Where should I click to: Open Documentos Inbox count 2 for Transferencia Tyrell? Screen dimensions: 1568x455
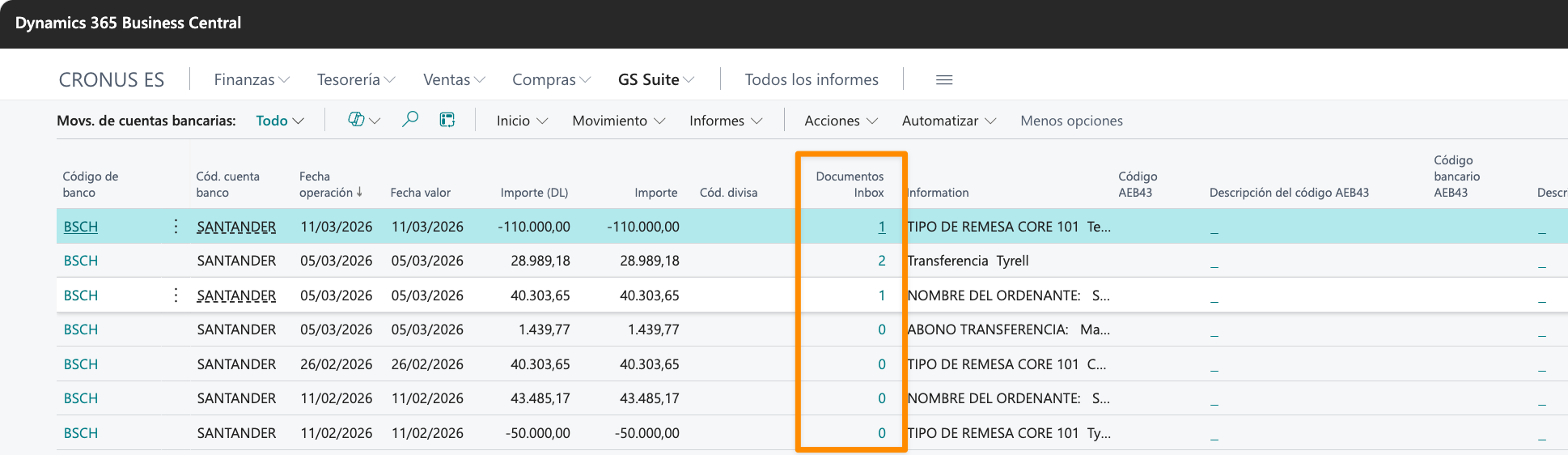[882, 261]
